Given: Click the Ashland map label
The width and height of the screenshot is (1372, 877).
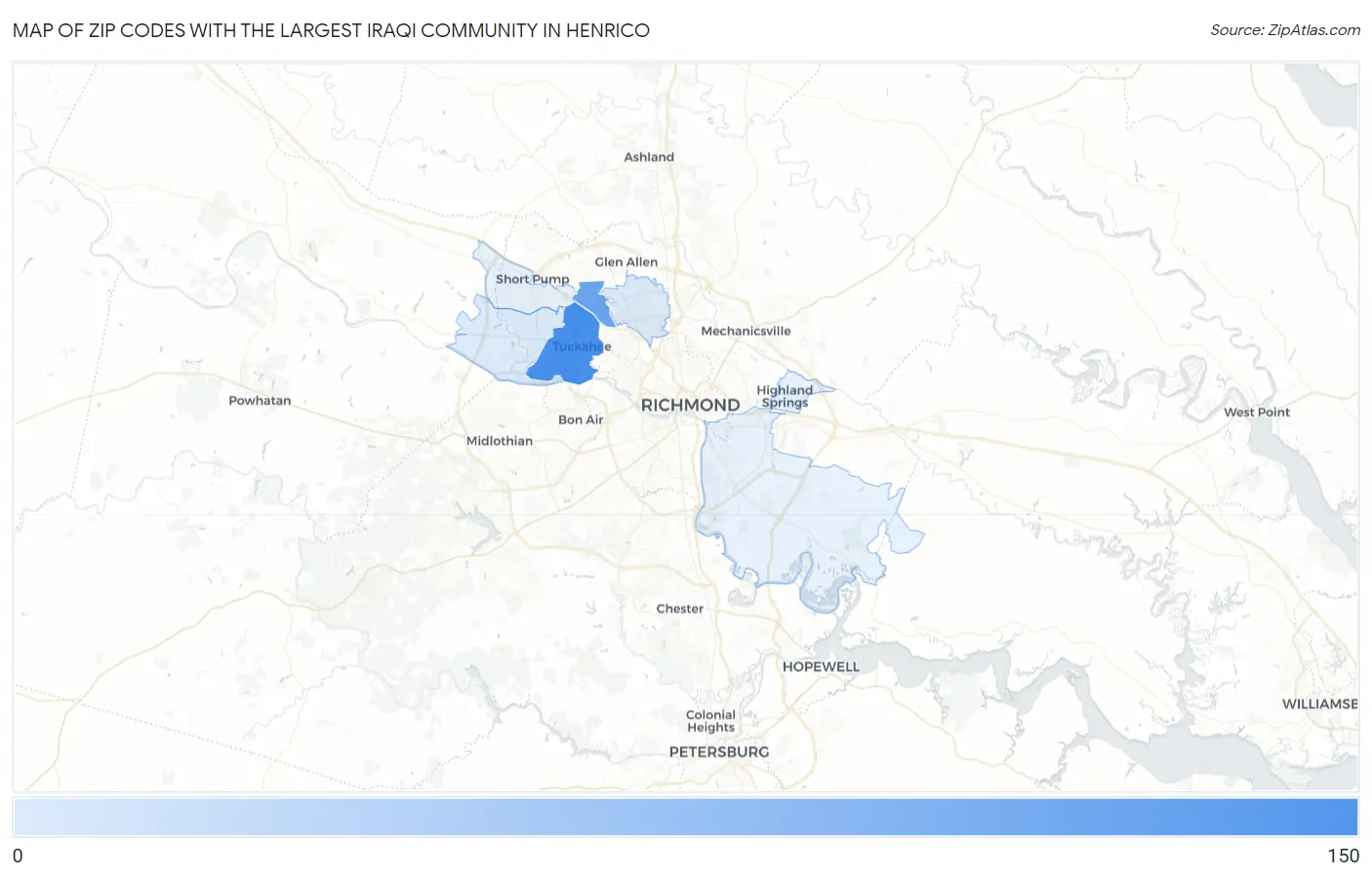Looking at the screenshot, I should (x=649, y=157).
